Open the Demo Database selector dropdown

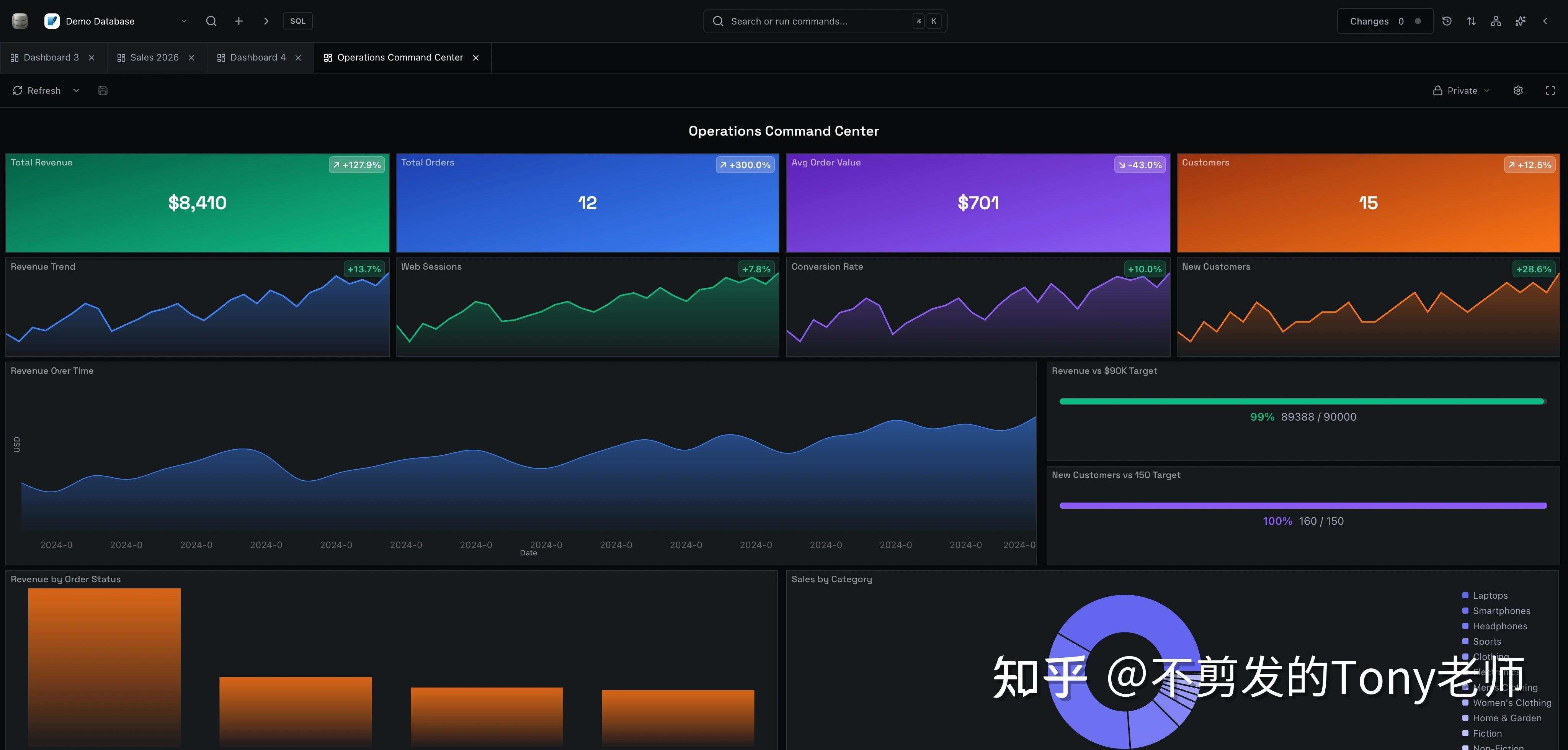[x=116, y=21]
